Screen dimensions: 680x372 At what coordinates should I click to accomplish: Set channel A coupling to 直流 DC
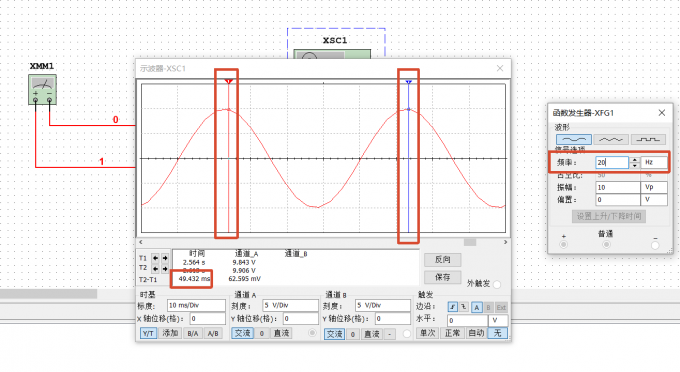click(281, 333)
